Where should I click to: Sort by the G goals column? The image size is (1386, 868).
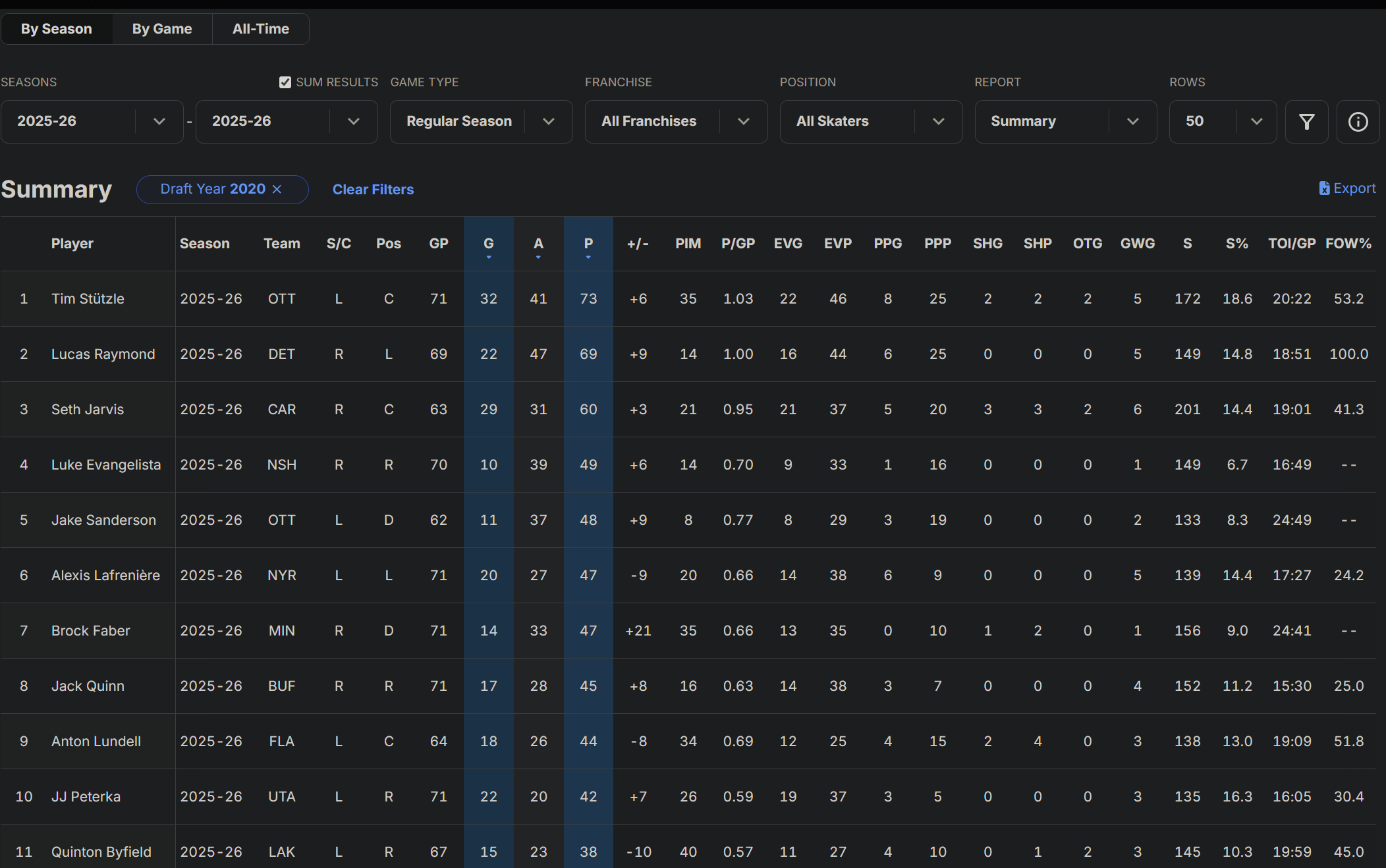tap(488, 244)
